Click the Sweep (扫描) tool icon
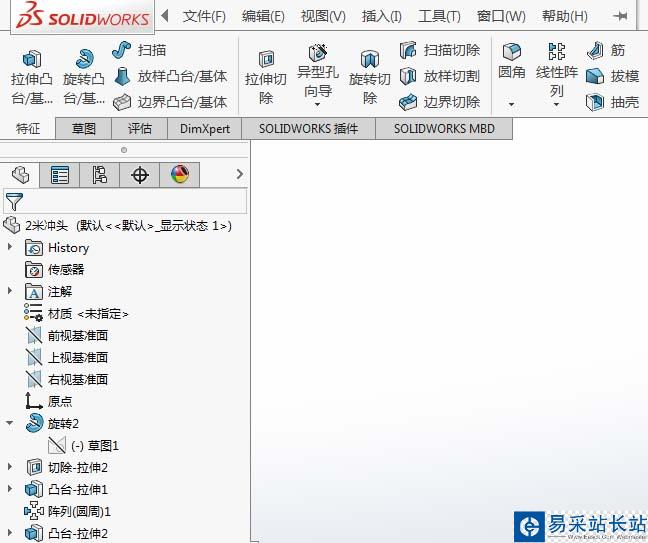The image size is (648, 543). [x=122, y=50]
